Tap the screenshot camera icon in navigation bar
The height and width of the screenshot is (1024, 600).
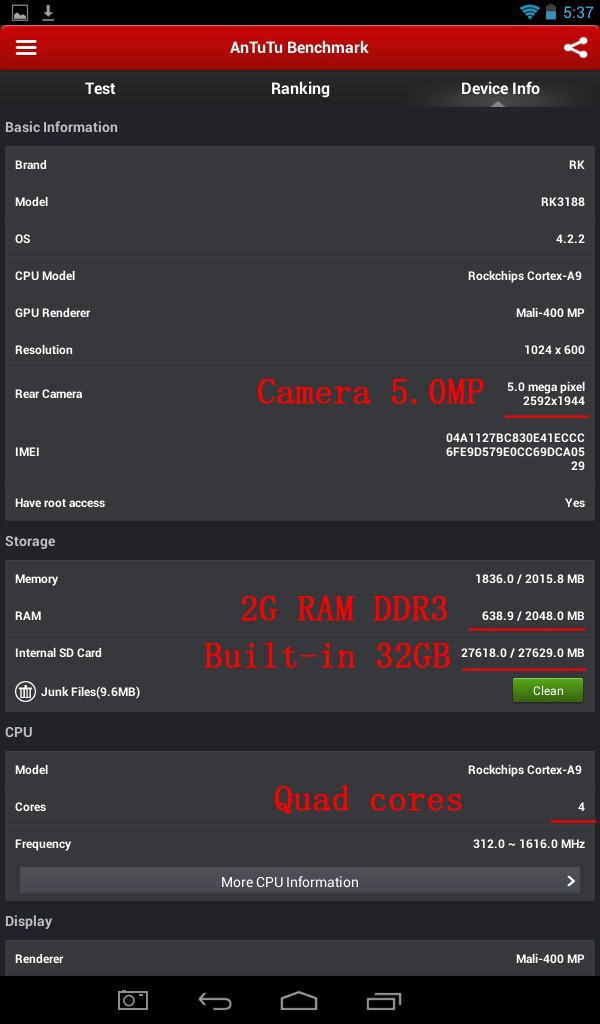click(x=133, y=1000)
